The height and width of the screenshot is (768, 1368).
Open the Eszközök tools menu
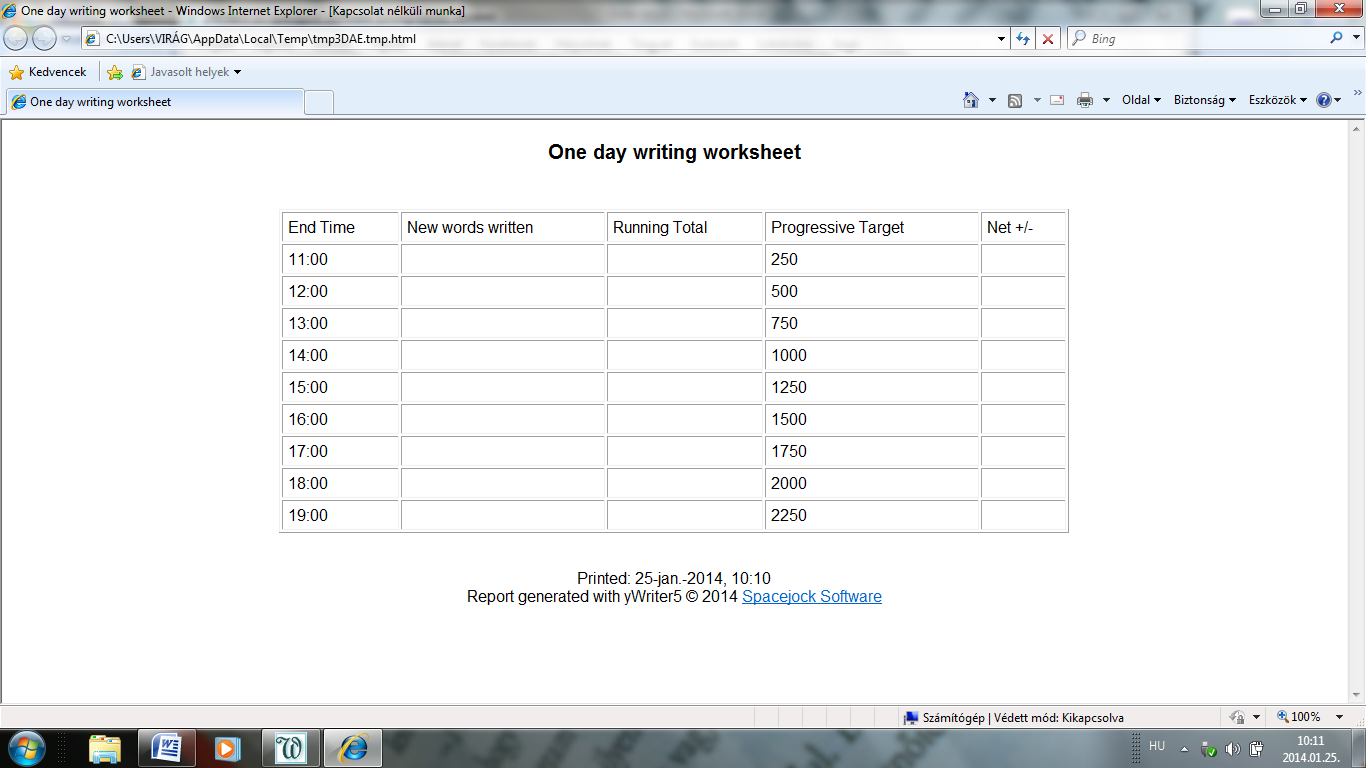[1277, 100]
